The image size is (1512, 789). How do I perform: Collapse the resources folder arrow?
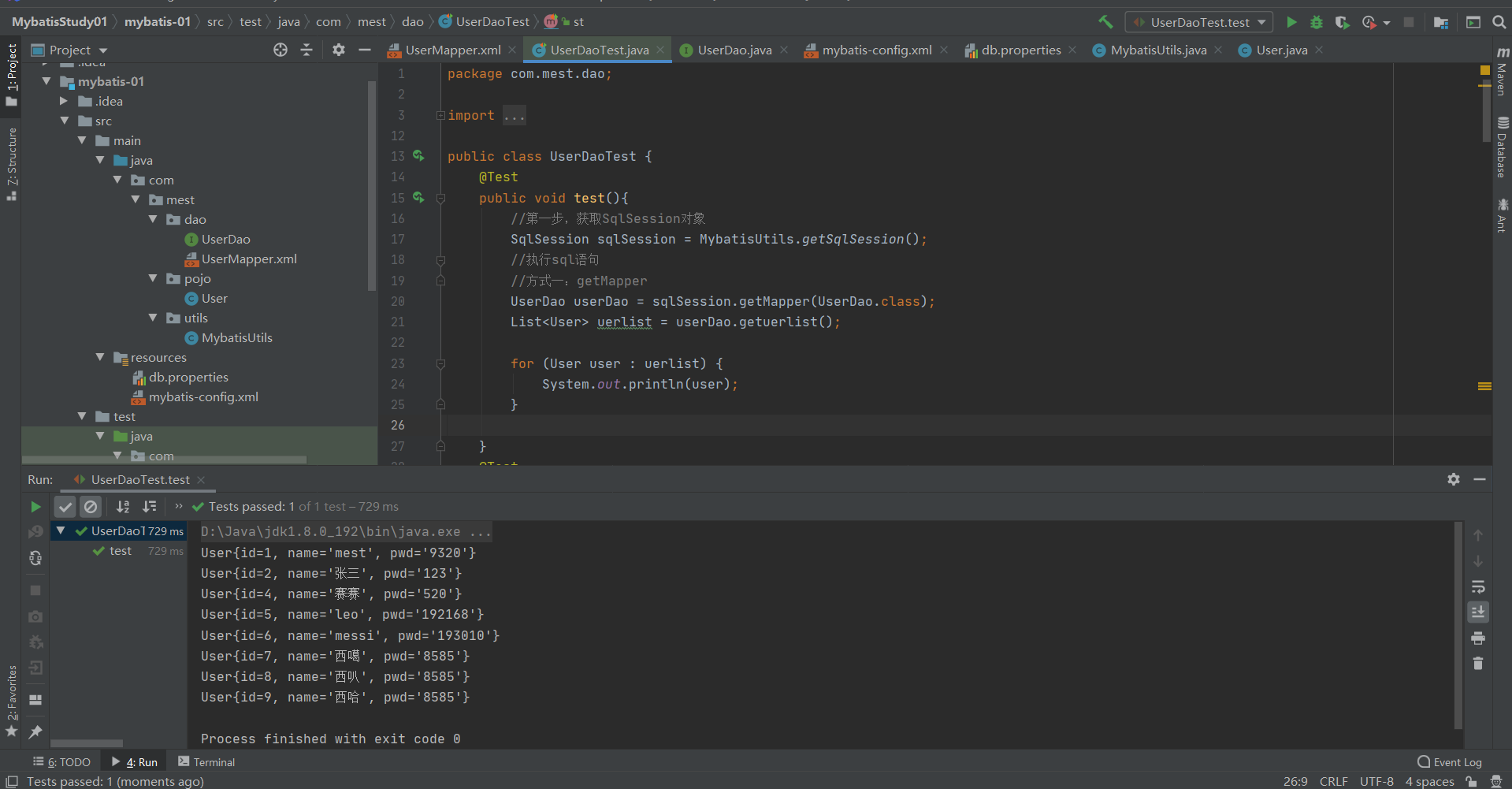tap(100, 357)
